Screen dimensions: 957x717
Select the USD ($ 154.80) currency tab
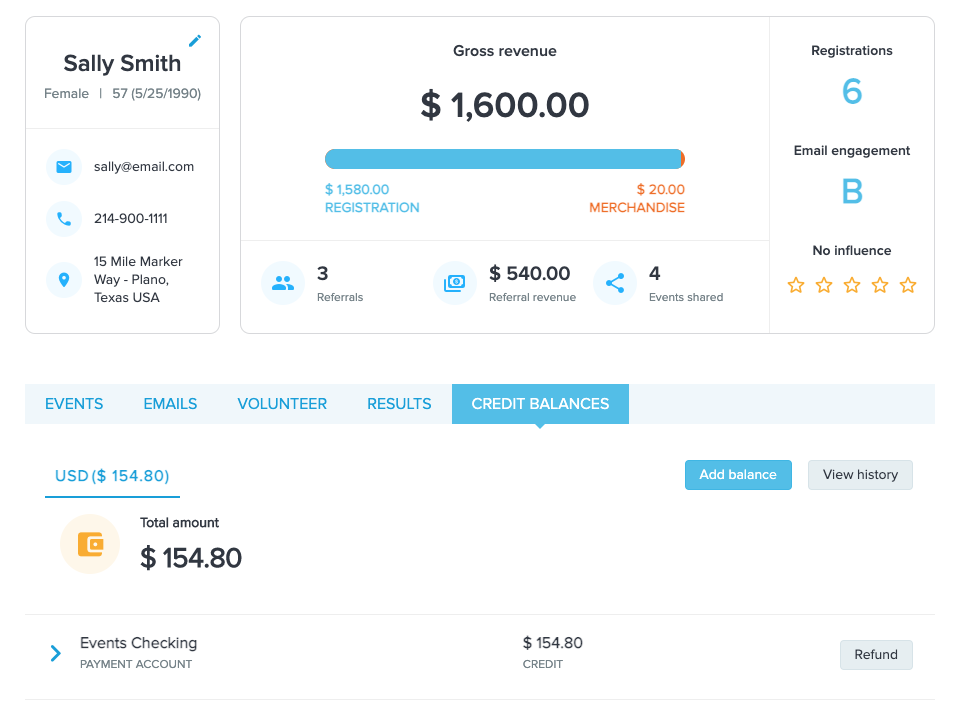point(112,476)
